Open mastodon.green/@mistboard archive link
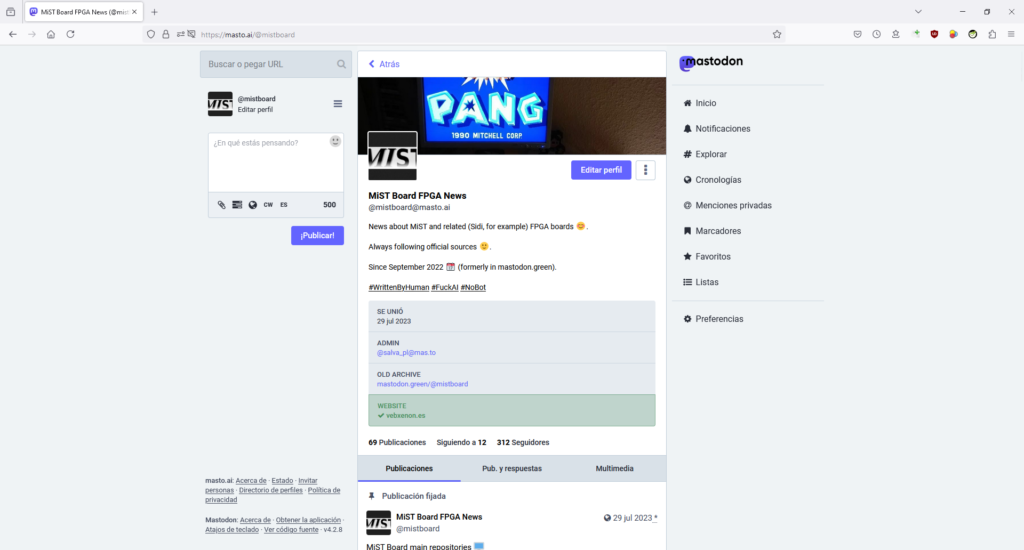The height and width of the screenshot is (550, 1024). tap(423, 384)
